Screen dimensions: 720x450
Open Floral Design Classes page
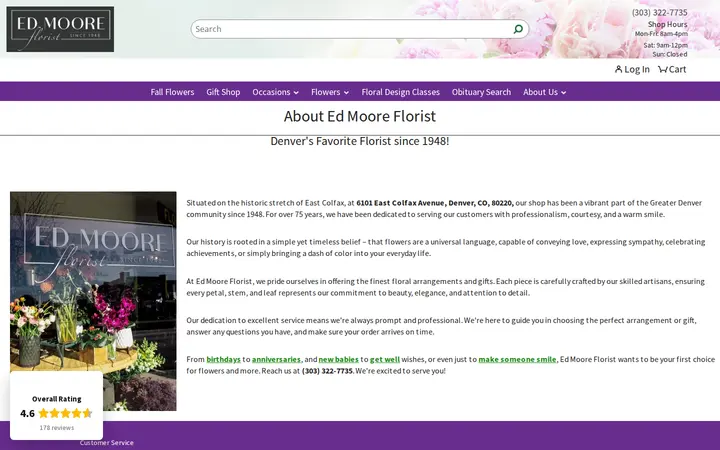(400, 92)
